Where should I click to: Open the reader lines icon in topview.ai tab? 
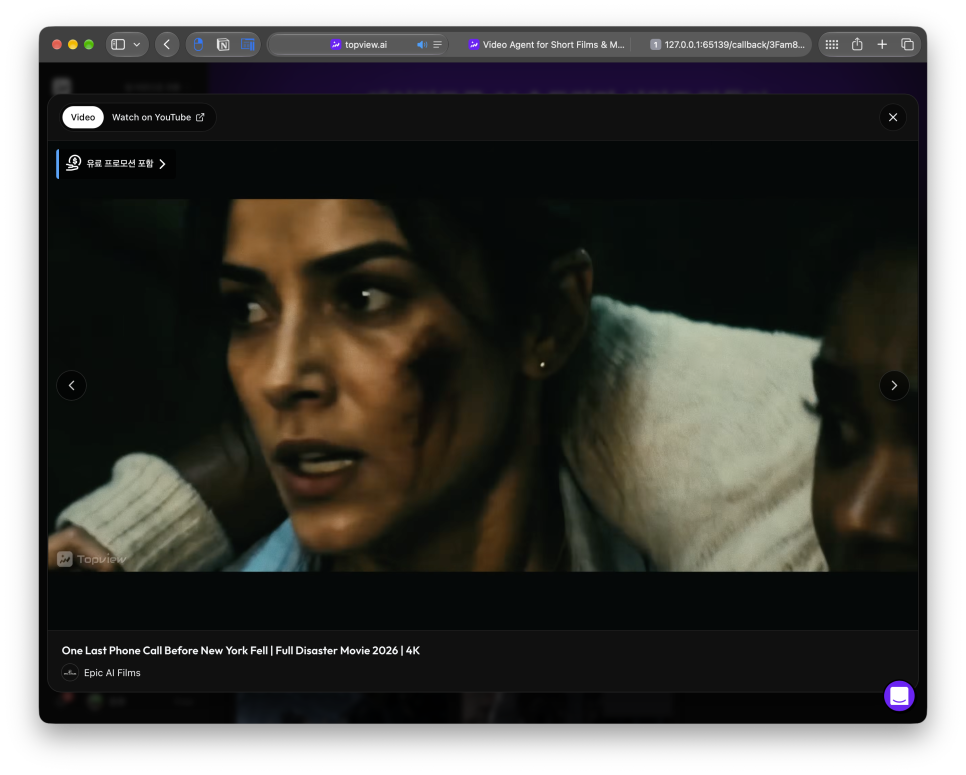(x=437, y=44)
